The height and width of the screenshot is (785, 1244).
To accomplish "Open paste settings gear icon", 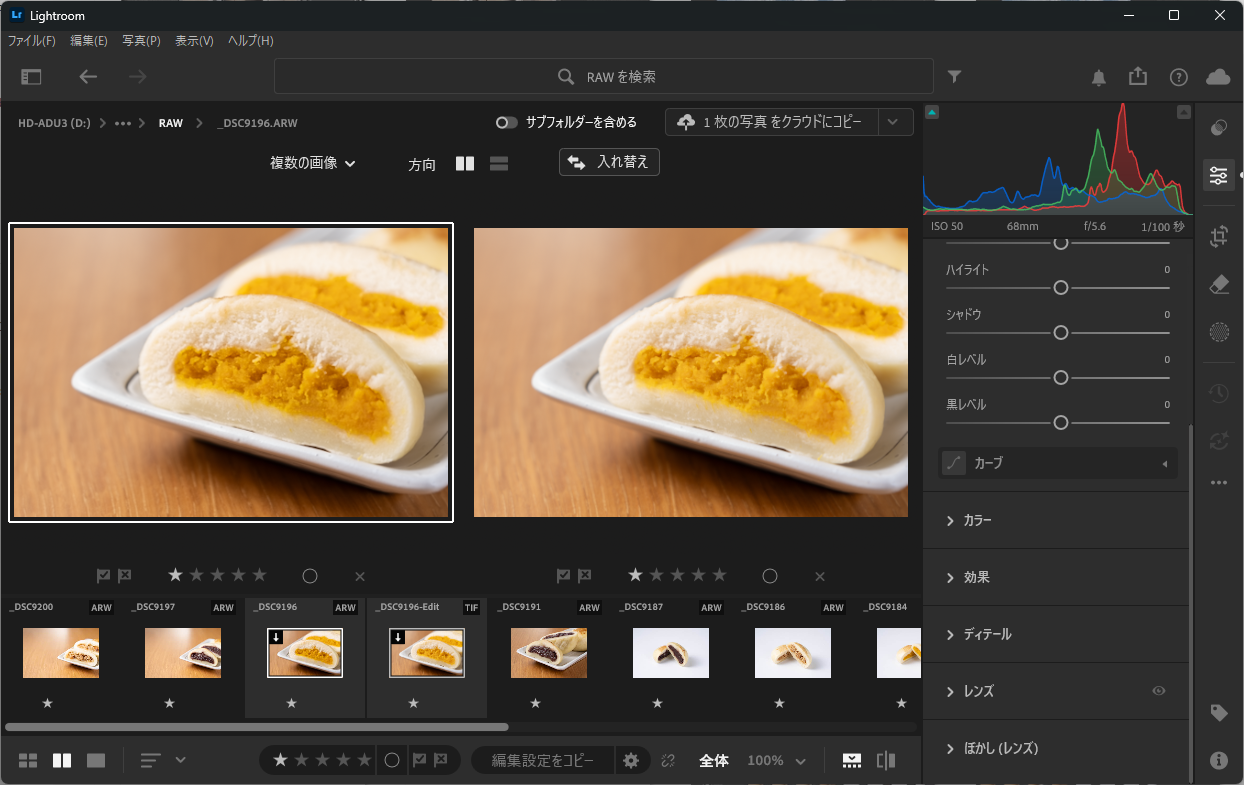I will click(x=631, y=760).
